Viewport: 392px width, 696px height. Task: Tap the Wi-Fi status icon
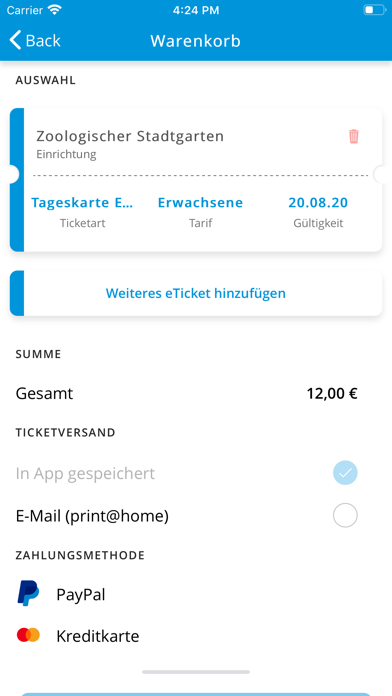[55, 10]
